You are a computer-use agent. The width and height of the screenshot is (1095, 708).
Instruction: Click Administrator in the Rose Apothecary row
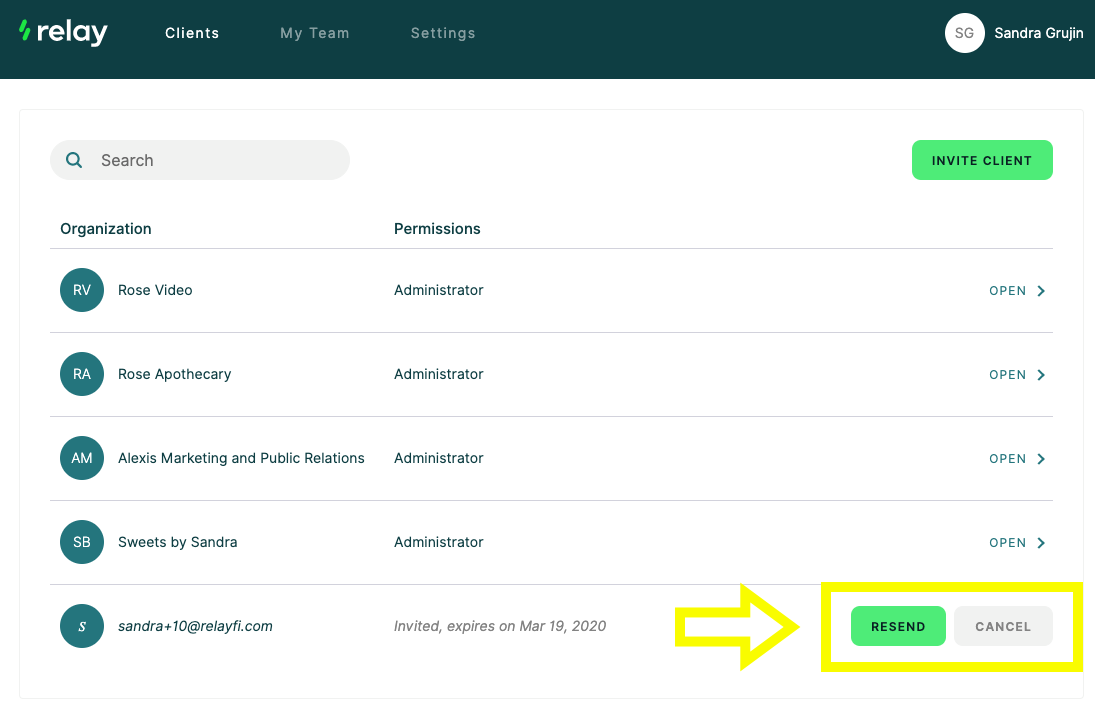pyautogui.click(x=439, y=374)
